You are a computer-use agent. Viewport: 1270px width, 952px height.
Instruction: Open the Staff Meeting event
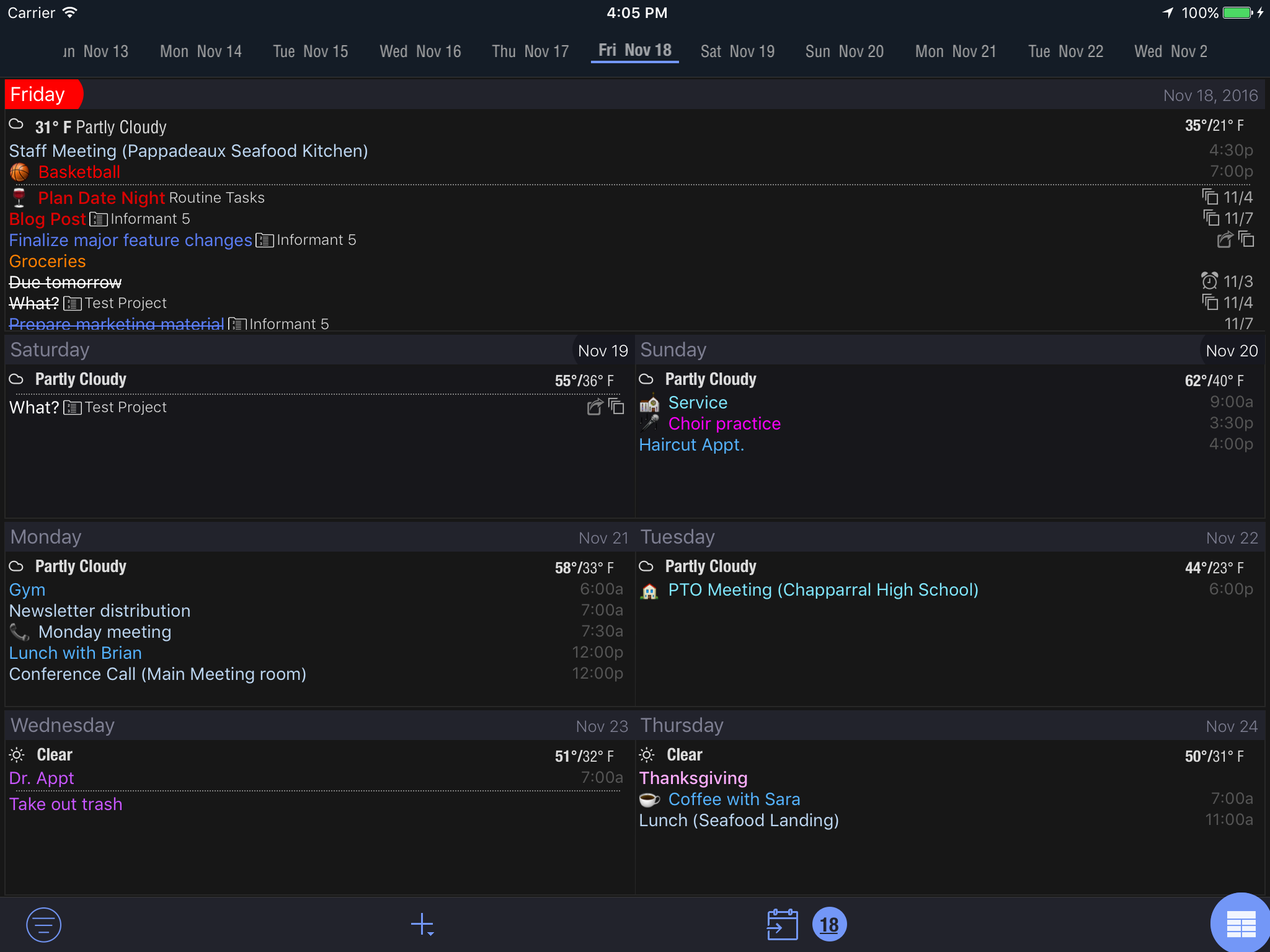click(x=189, y=151)
